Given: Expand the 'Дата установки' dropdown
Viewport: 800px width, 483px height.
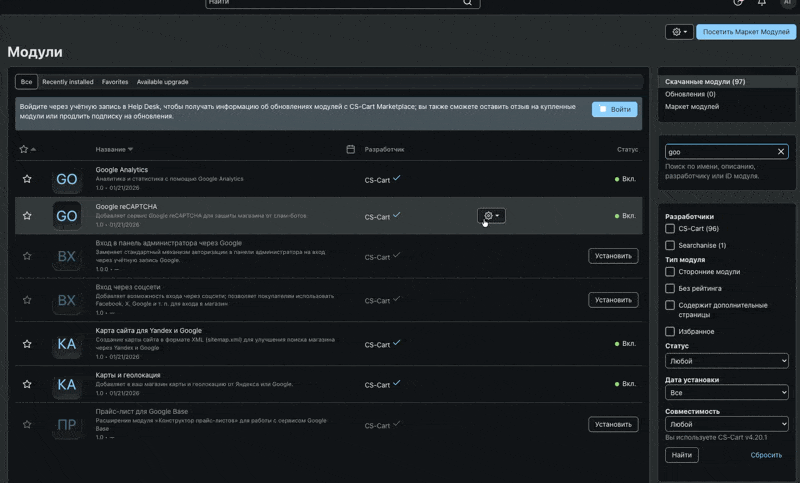Looking at the screenshot, I should (726, 394).
